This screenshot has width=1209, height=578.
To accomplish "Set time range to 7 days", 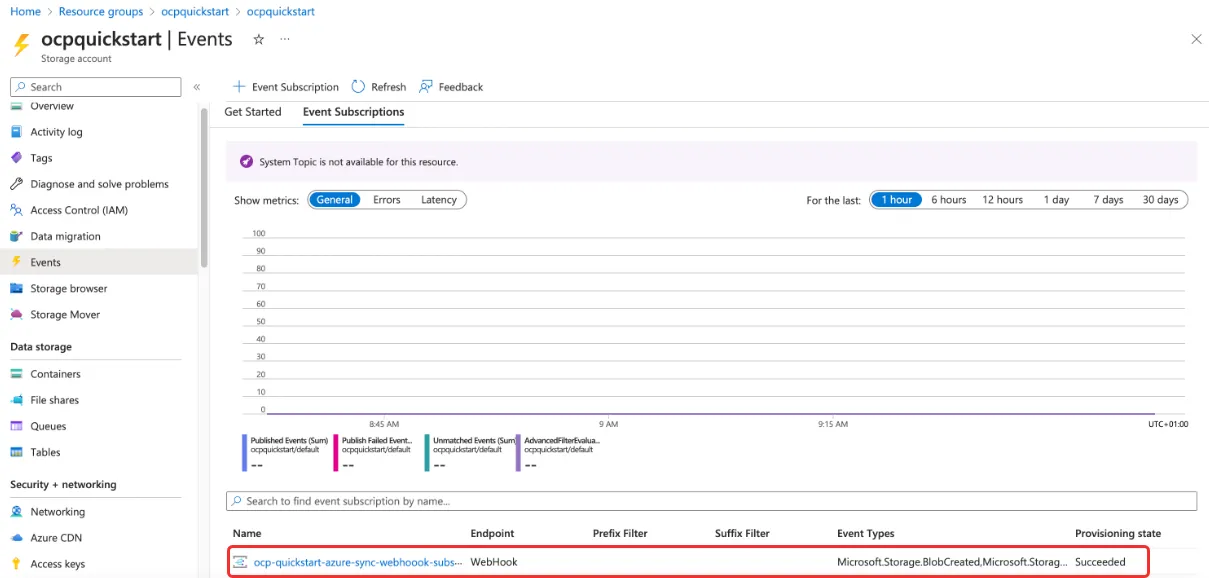I will click(1108, 200).
